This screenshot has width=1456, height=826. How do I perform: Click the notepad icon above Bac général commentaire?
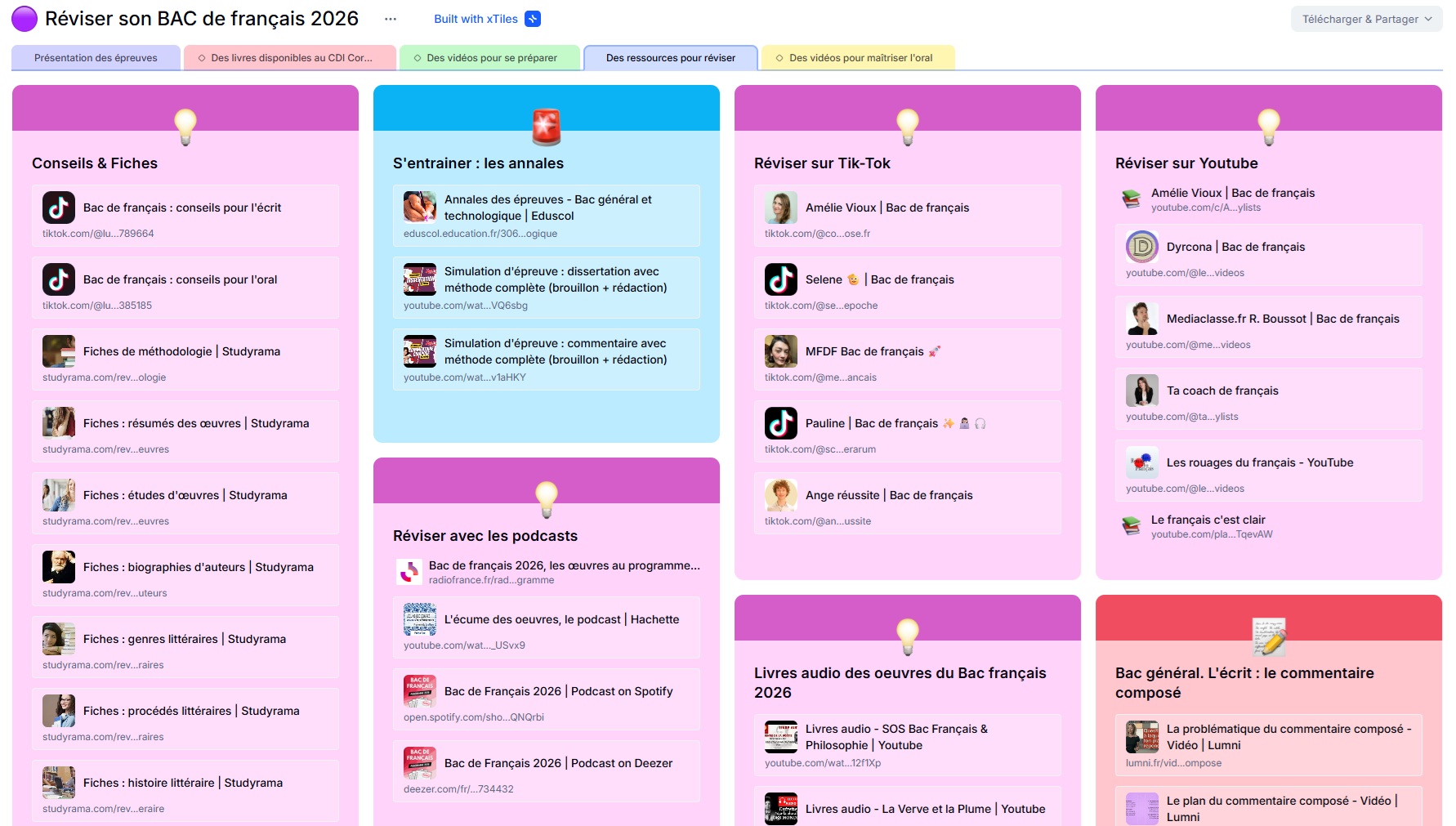1269,637
